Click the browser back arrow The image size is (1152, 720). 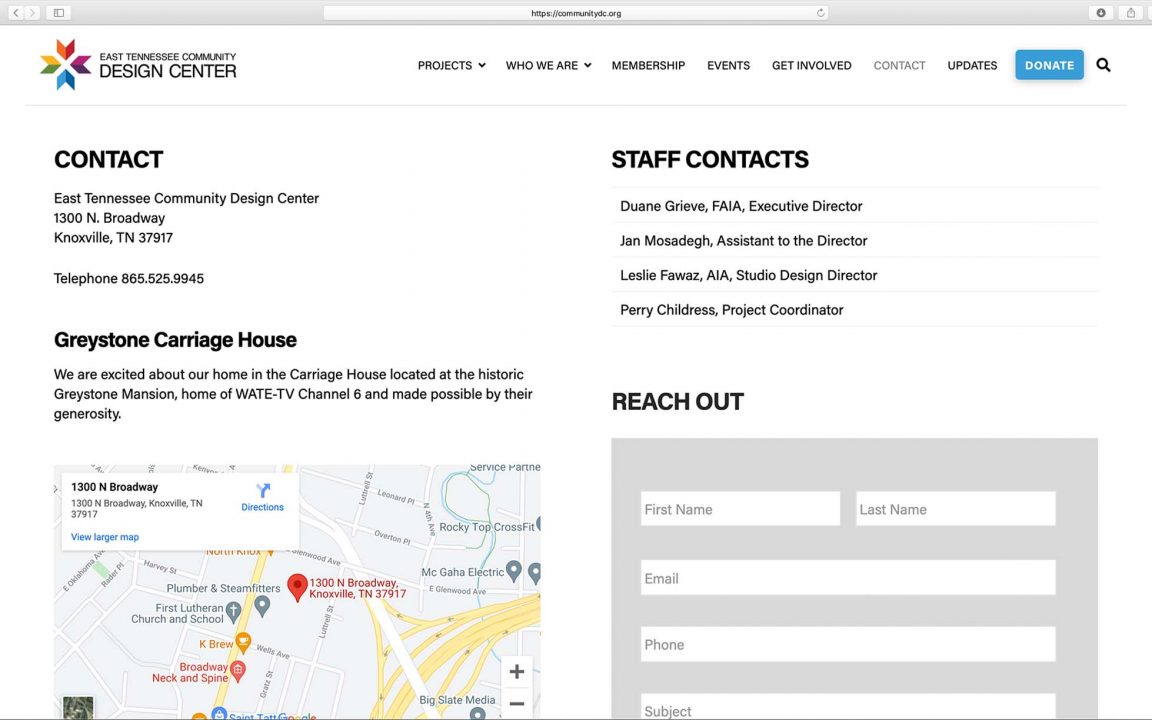[16, 13]
